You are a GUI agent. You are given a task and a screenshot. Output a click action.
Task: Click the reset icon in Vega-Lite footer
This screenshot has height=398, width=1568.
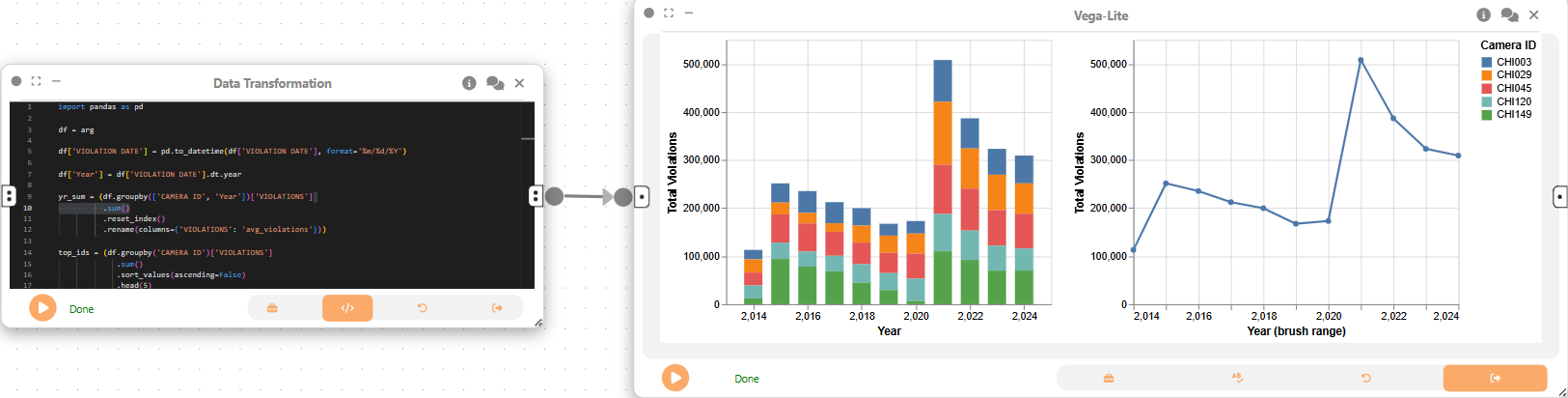(x=1365, y=378)
